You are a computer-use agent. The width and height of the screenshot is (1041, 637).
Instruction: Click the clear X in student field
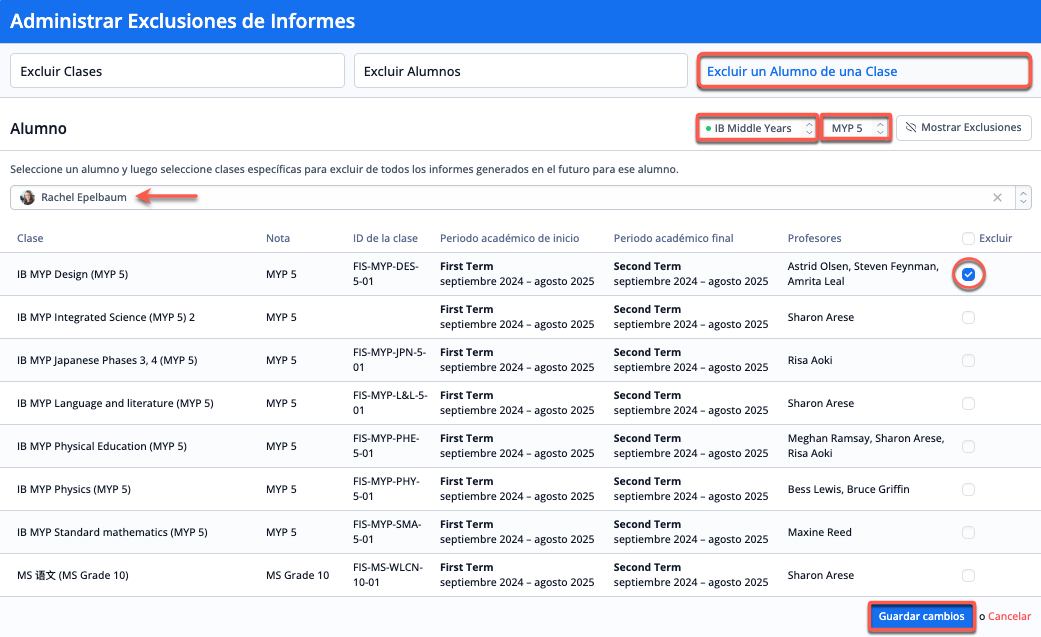pyautogui.click(x=997, y=198)
